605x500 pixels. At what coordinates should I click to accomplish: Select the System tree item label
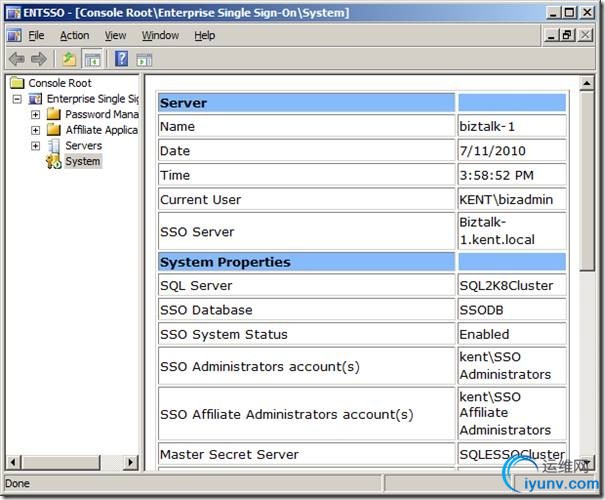(x=83, y=161)
